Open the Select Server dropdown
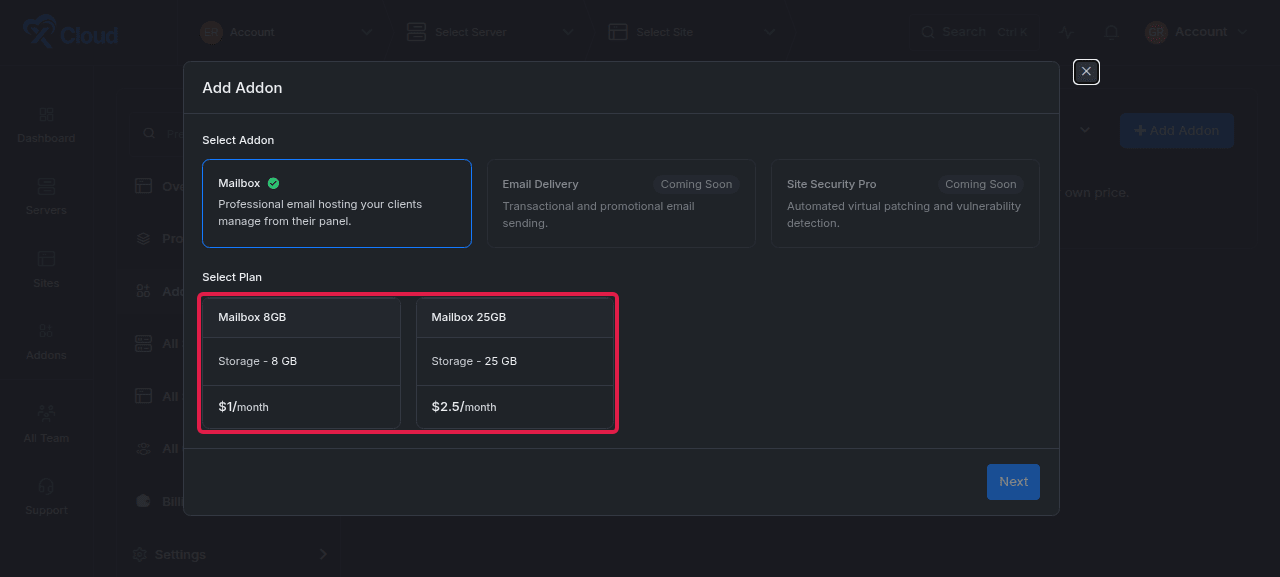Viewport: 1280px width, 577px height. click(490, 32)
